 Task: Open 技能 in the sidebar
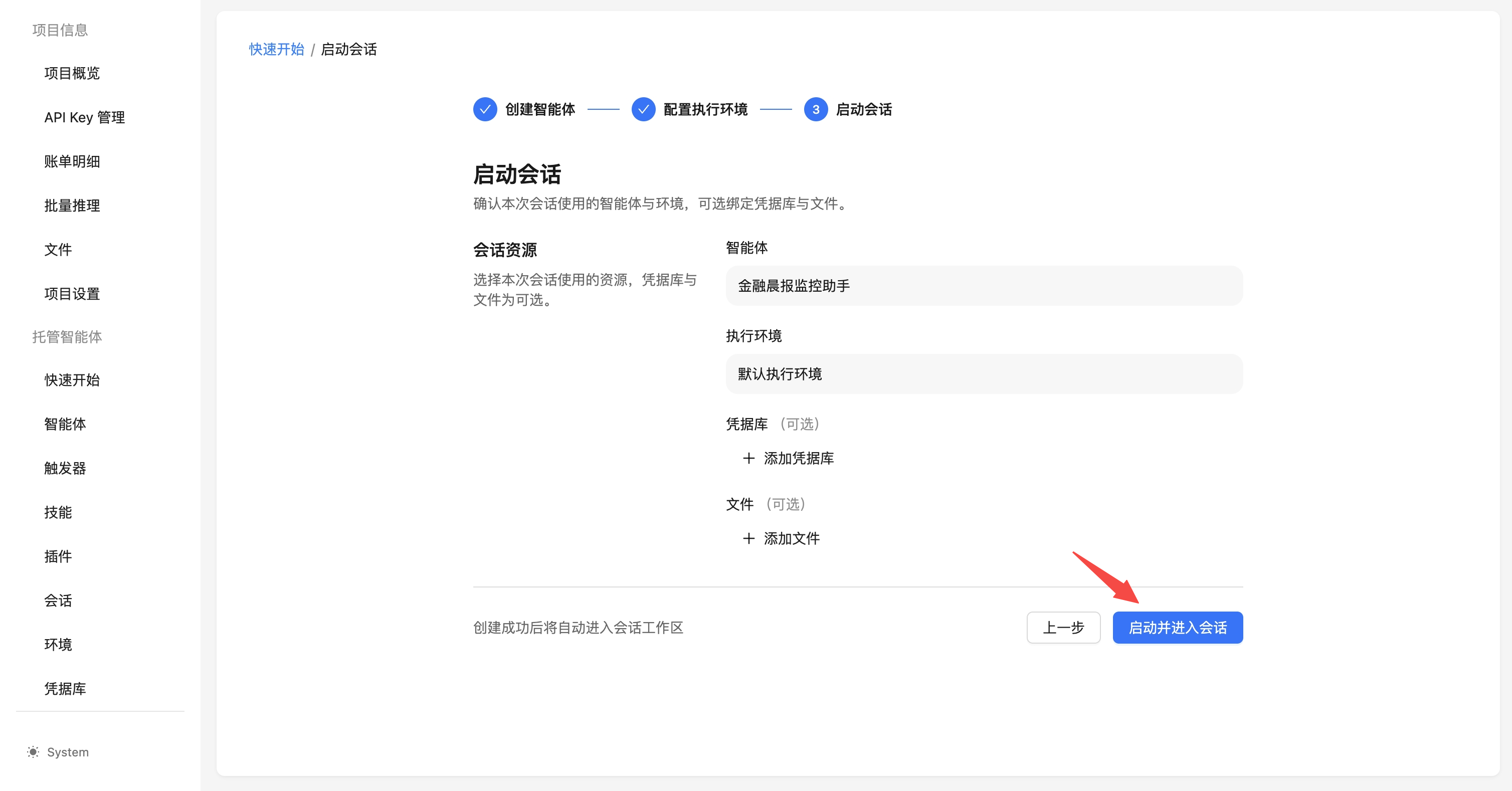click(x=58, y=512)
